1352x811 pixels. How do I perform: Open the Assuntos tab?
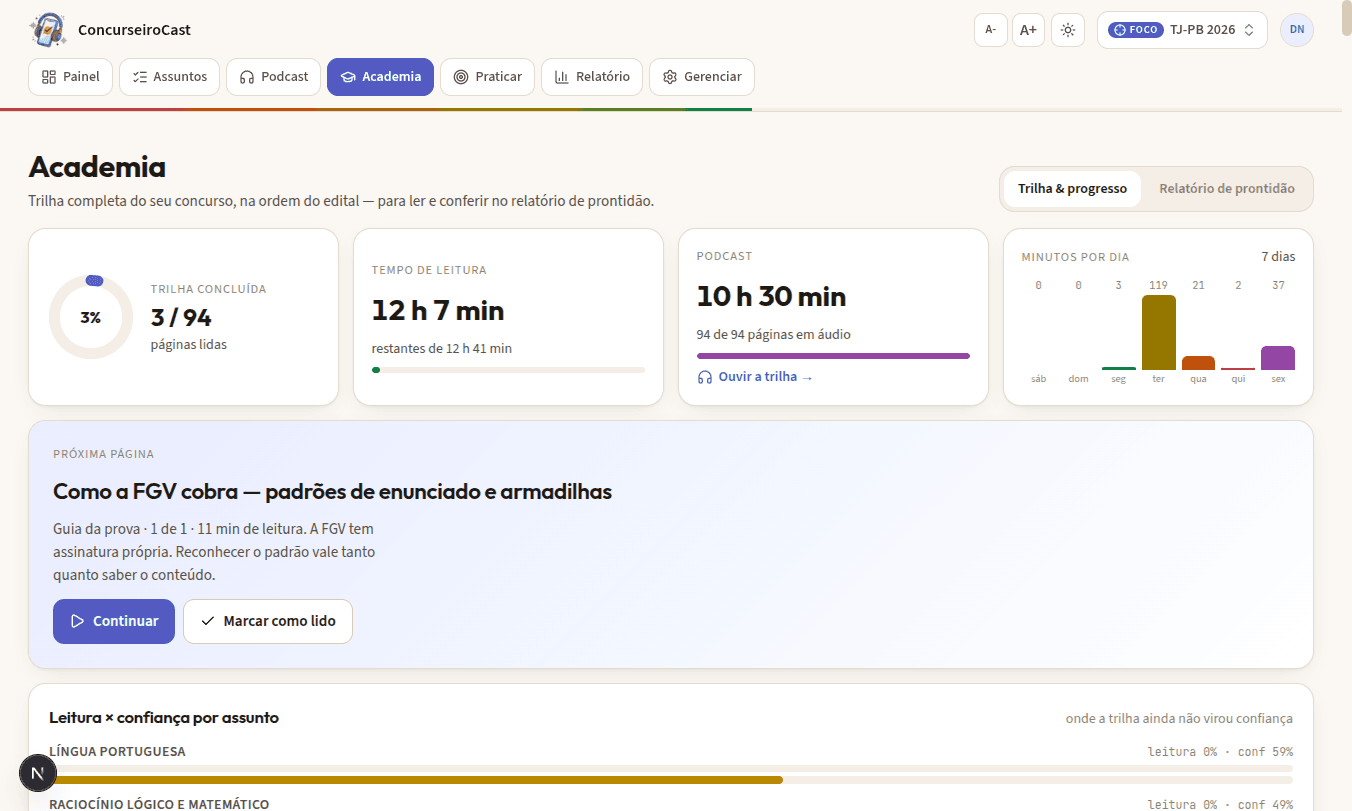point(170,77)
